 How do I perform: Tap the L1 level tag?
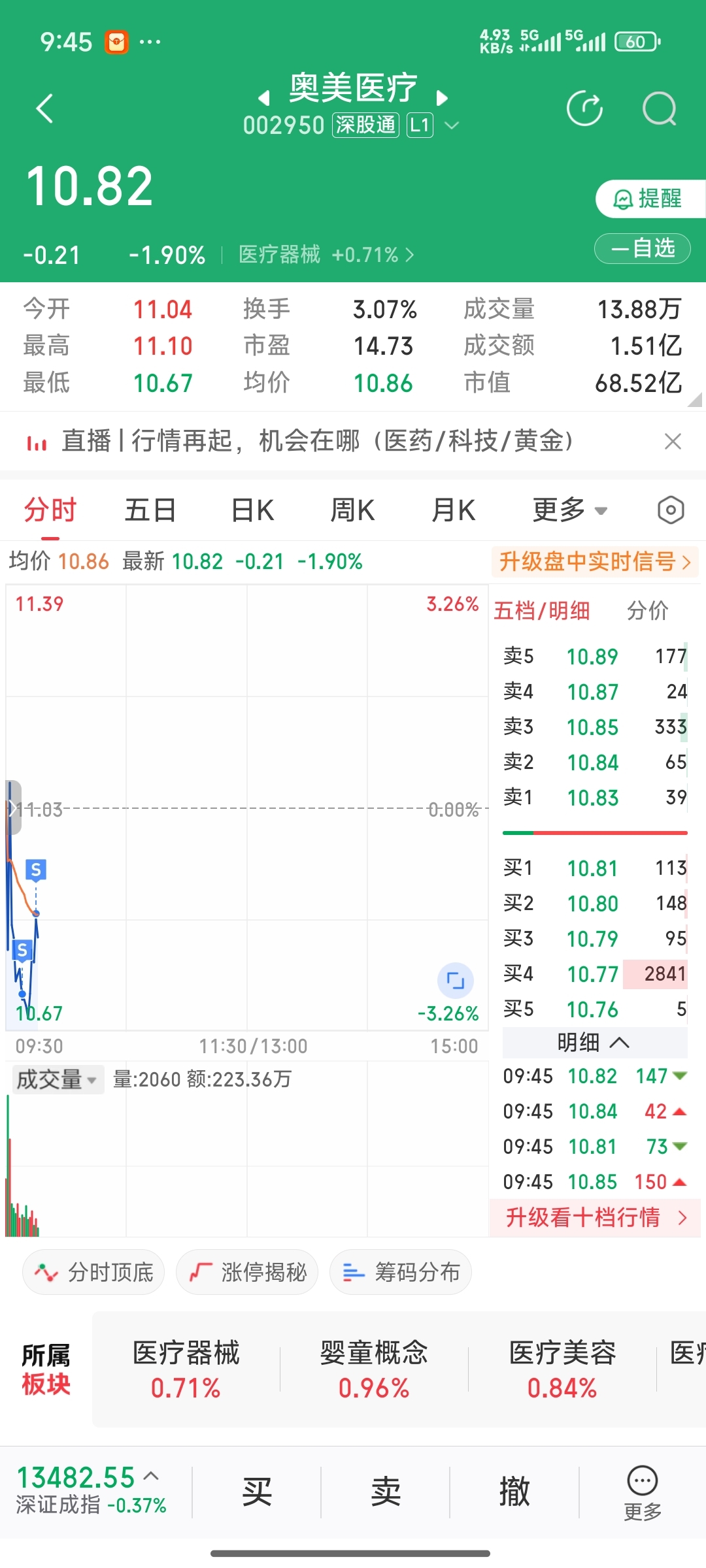420,125
